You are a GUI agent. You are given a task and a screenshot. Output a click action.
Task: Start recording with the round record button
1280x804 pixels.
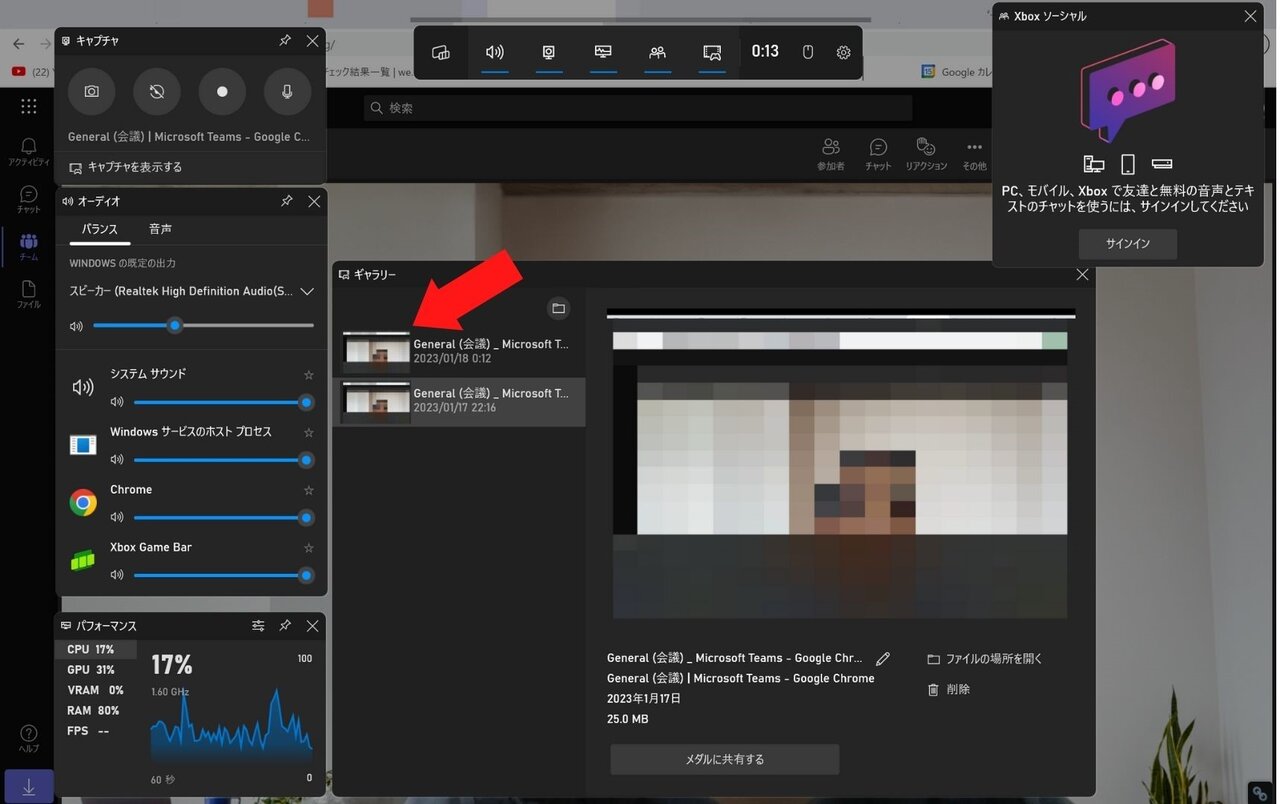coord(222,91)
